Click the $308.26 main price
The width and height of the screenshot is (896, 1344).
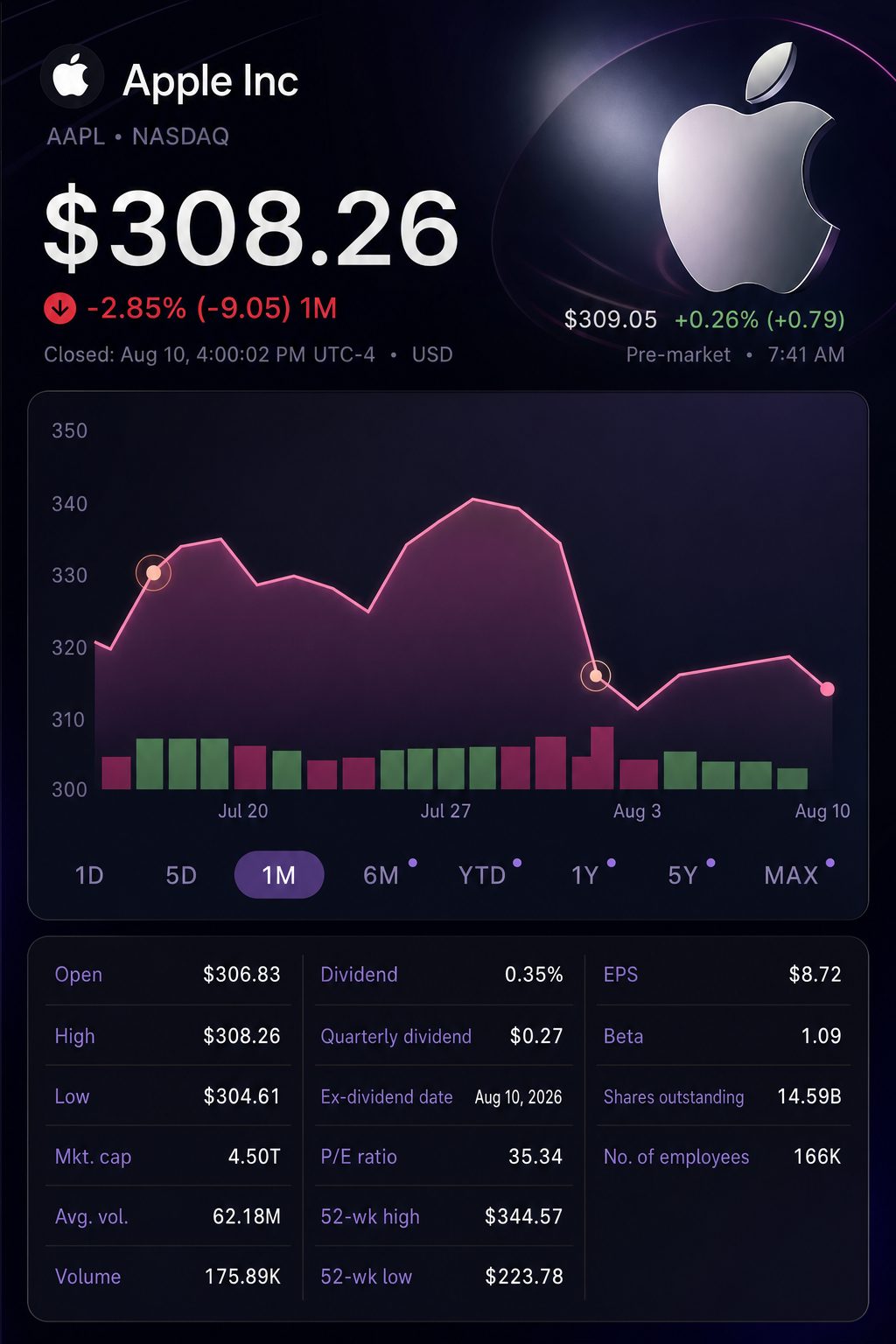click(x=251, y=229)
